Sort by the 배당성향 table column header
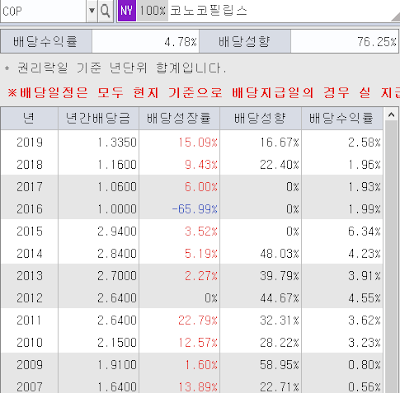The height and width of the screenshot is (393, 400). [x=260, y=118]
